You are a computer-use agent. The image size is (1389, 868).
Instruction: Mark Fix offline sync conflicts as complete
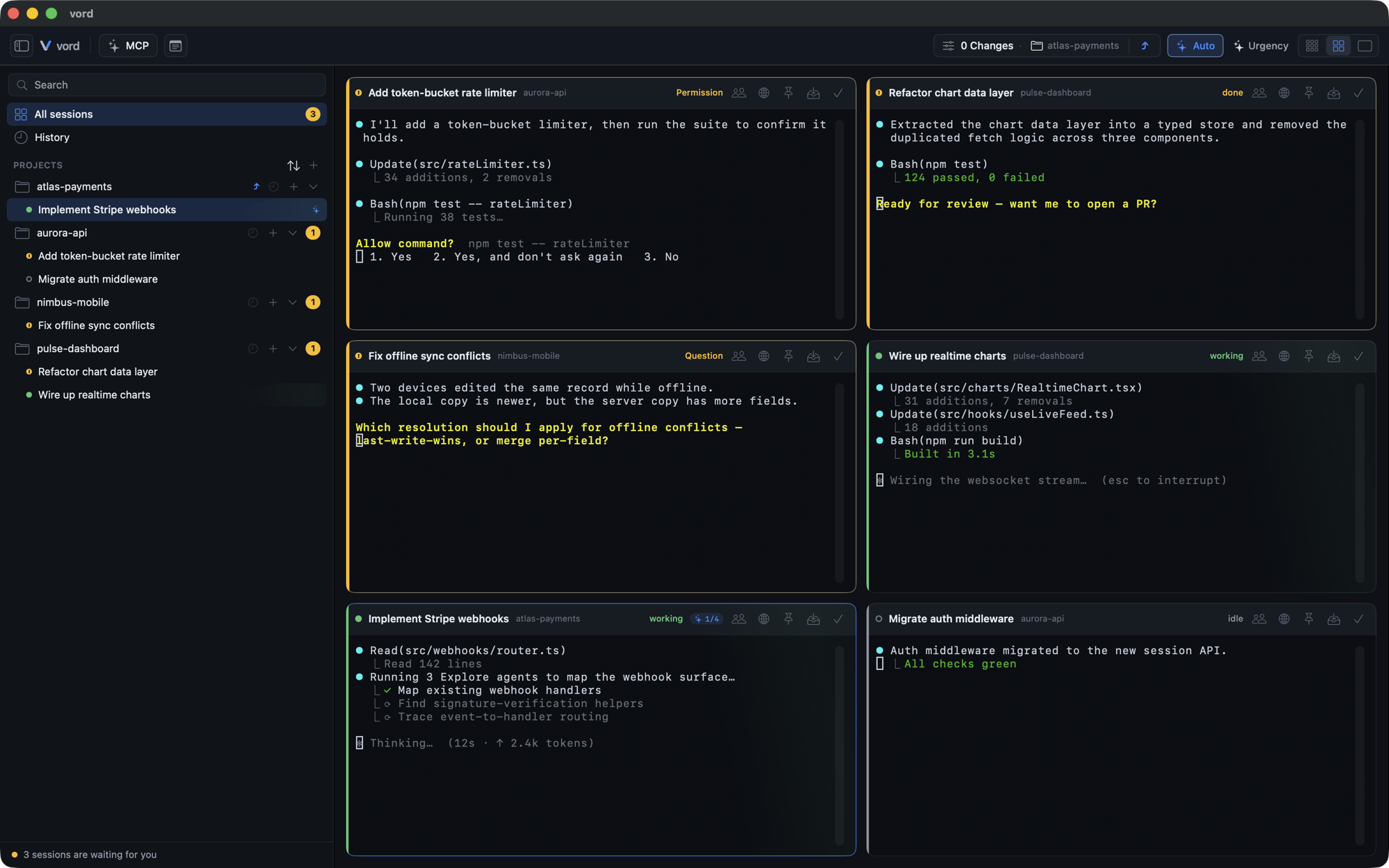838,356
